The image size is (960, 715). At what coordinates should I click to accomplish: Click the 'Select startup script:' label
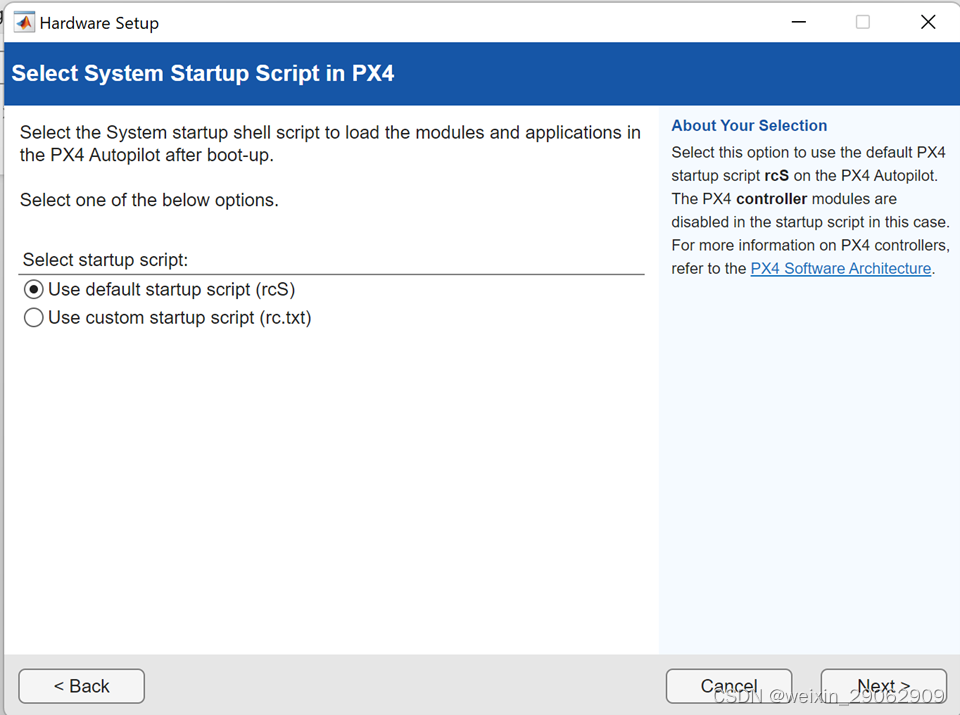coord(105,260)
